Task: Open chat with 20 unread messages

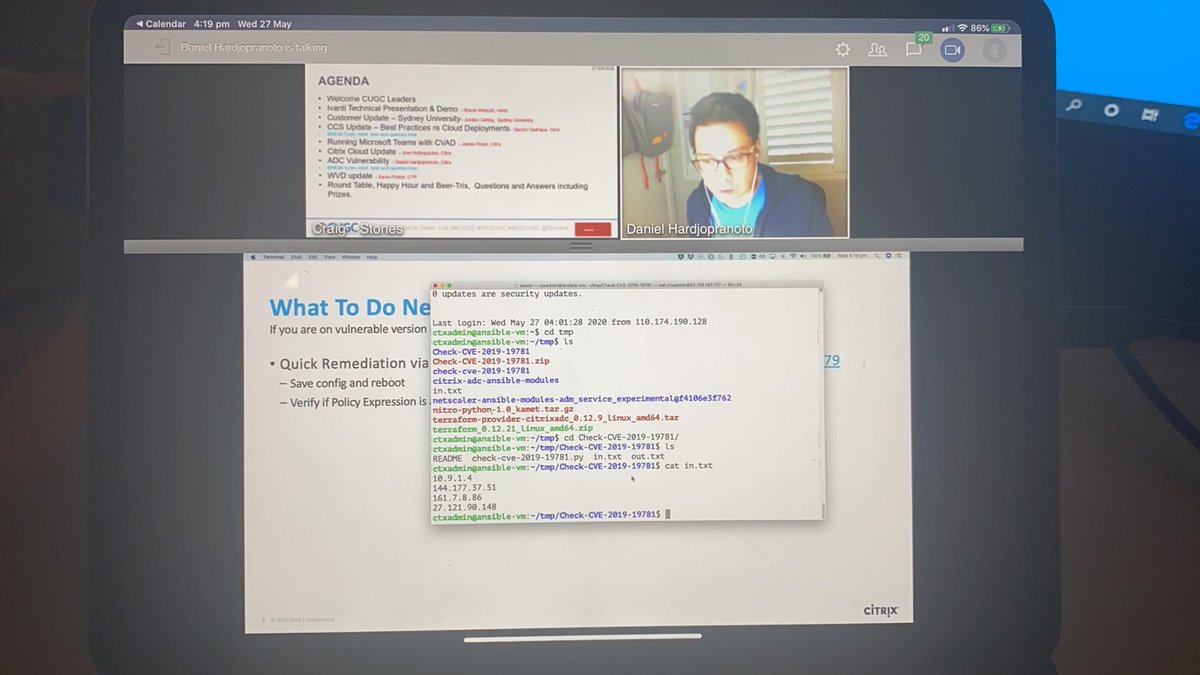Action: pyautogui.click(x=915, y=47)
